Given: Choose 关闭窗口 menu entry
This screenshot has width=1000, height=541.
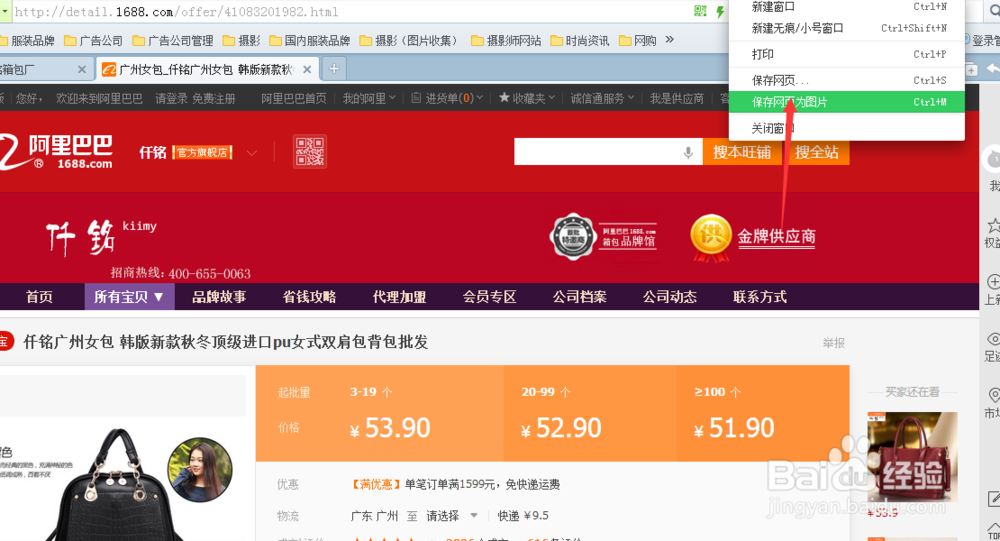Looking at the screenshot, I should click(846, 128).
